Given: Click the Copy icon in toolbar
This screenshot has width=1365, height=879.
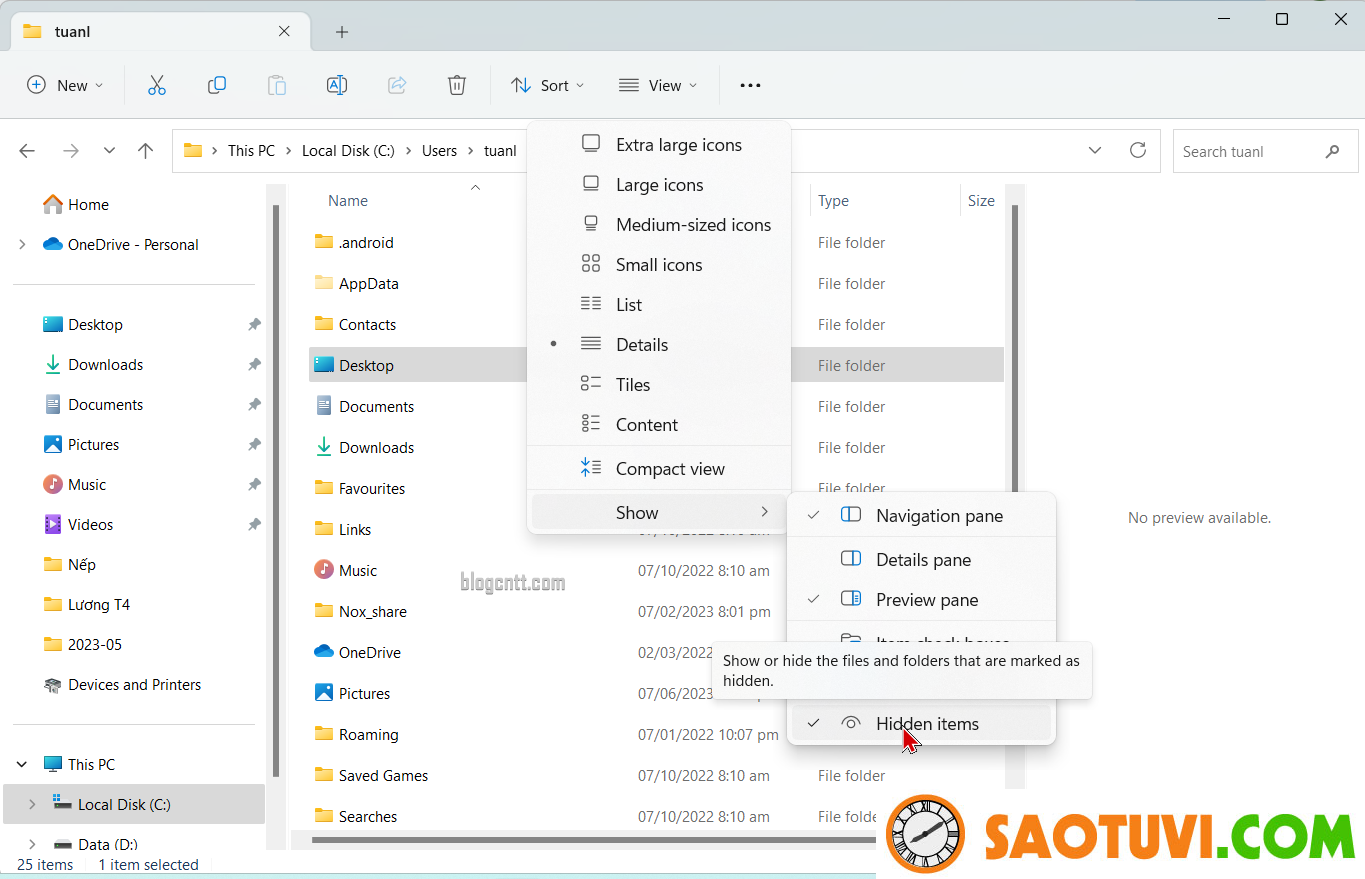Looking at the screenshot, I should point(216,85).
